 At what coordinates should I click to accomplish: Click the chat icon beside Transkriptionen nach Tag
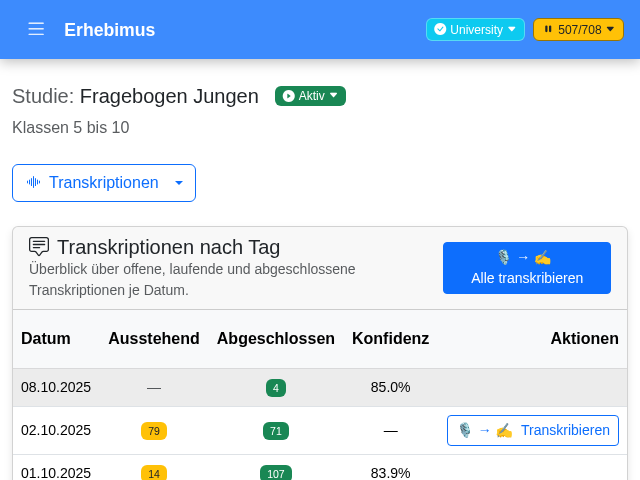click(39, 246)
